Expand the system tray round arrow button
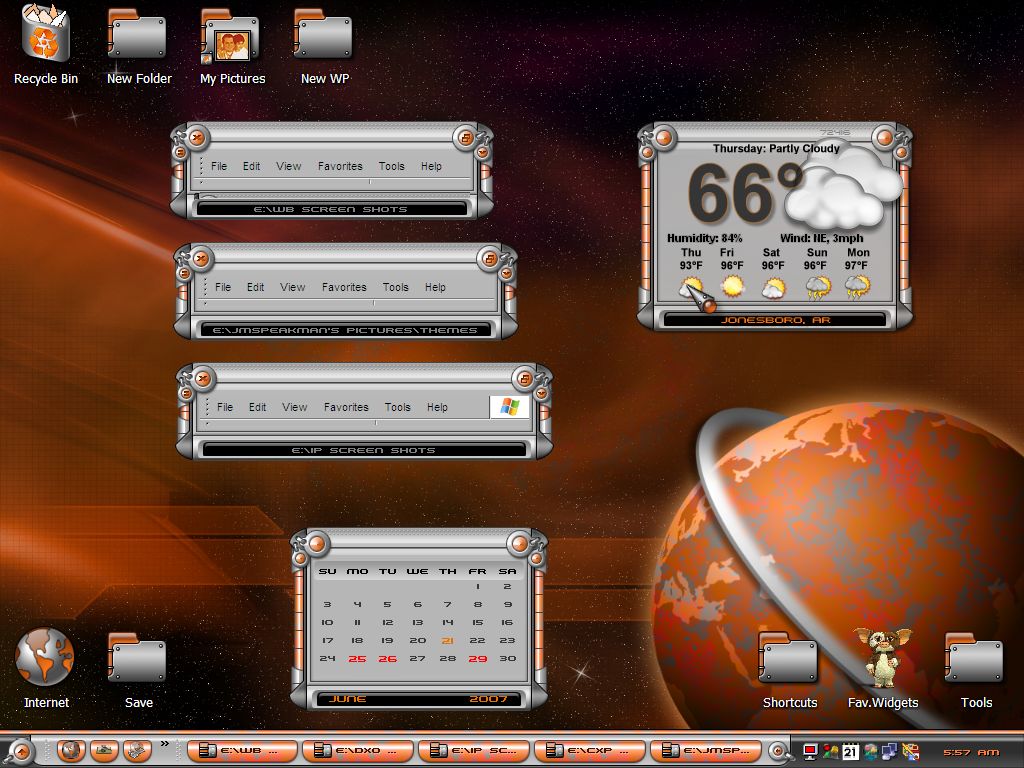This screenshot has height=768, width=1024. coord(777,751)
